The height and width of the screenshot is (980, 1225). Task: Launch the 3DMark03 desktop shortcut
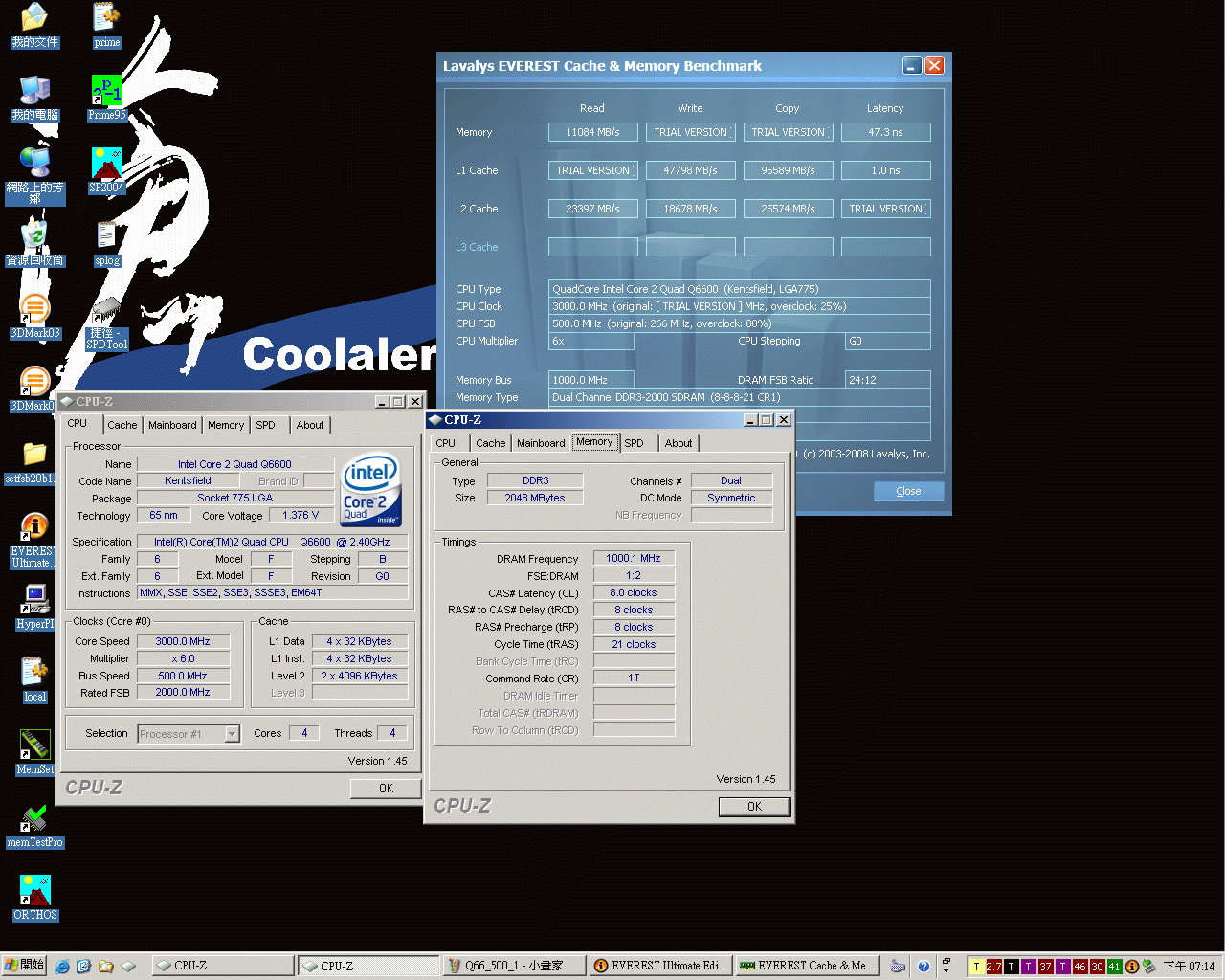pos(34,316)
